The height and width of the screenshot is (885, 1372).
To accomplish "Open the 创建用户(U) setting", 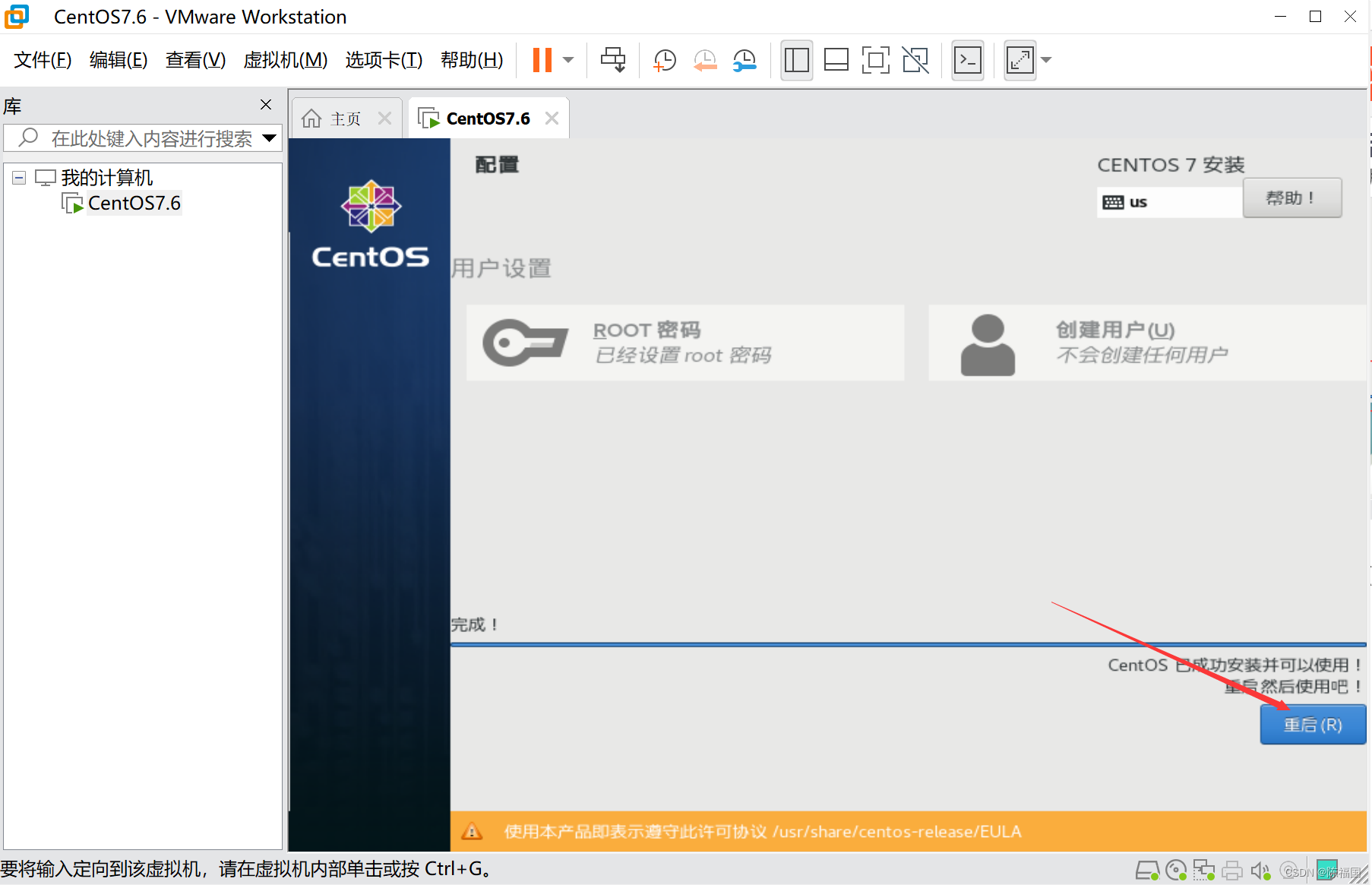I will point(1147,343).
